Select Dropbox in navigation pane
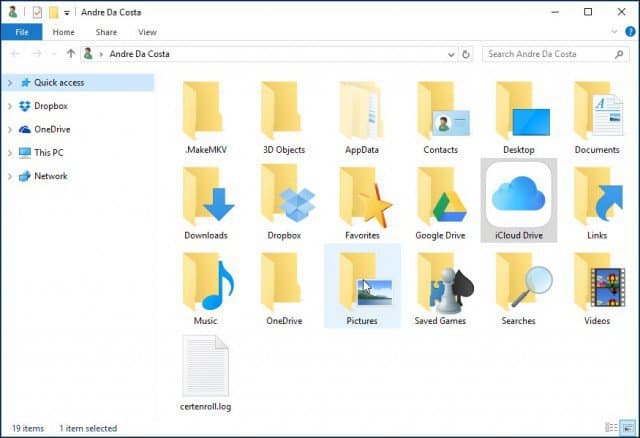Image resolution: width=640 pixels, height=438 pixels. (x=51, y=106)
